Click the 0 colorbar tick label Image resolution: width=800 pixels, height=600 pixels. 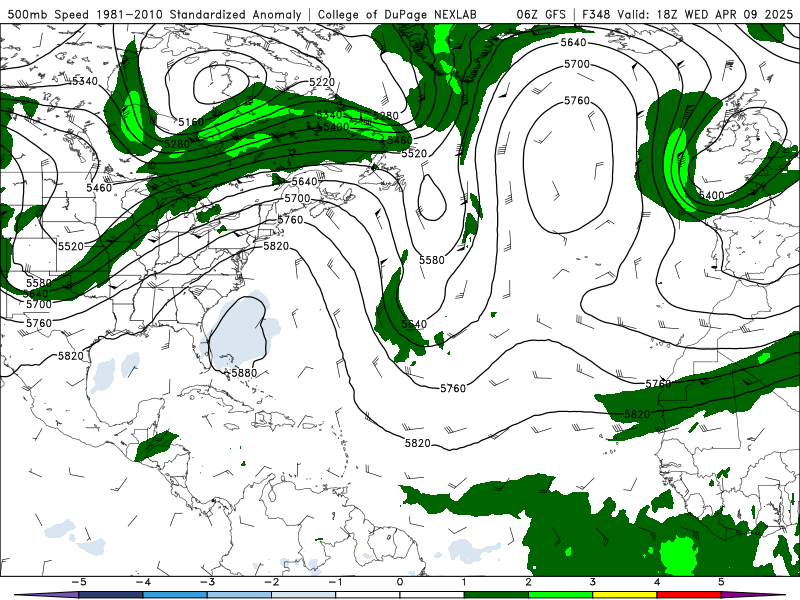click(399, 582)
